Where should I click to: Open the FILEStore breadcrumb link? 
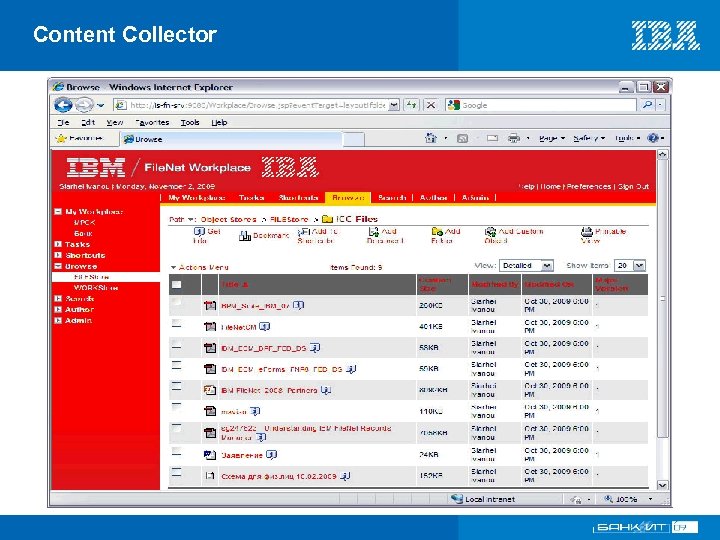coord(289,219)
